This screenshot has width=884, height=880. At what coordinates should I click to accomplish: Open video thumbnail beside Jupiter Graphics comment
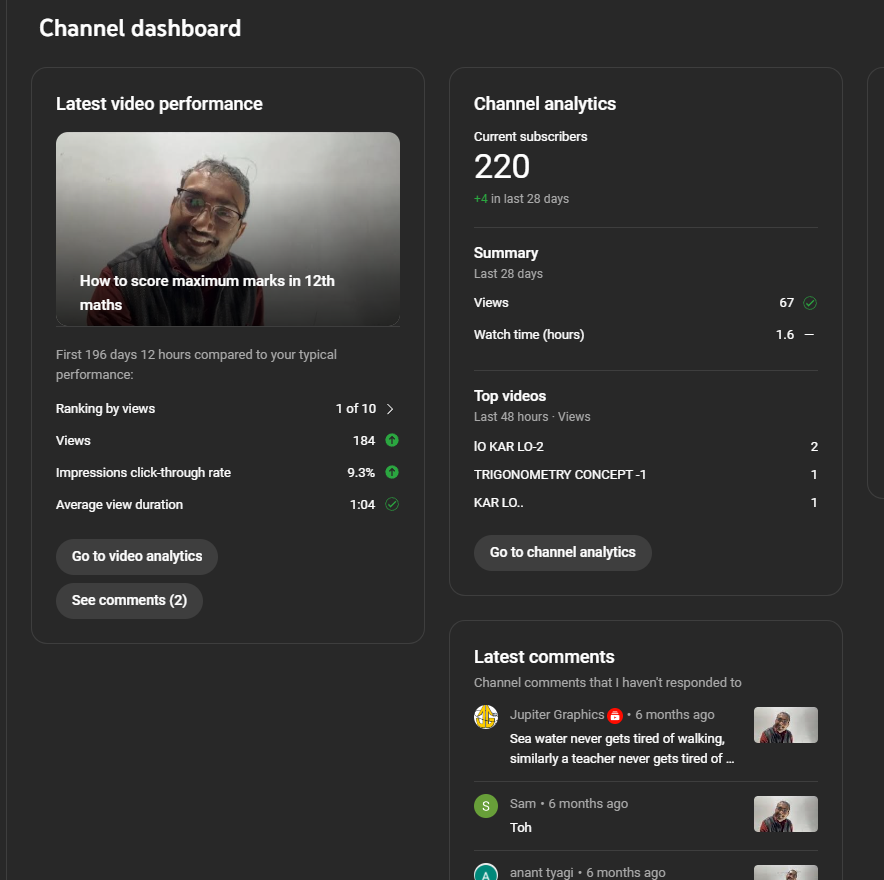pyautogui.click(x=785, y=725)
